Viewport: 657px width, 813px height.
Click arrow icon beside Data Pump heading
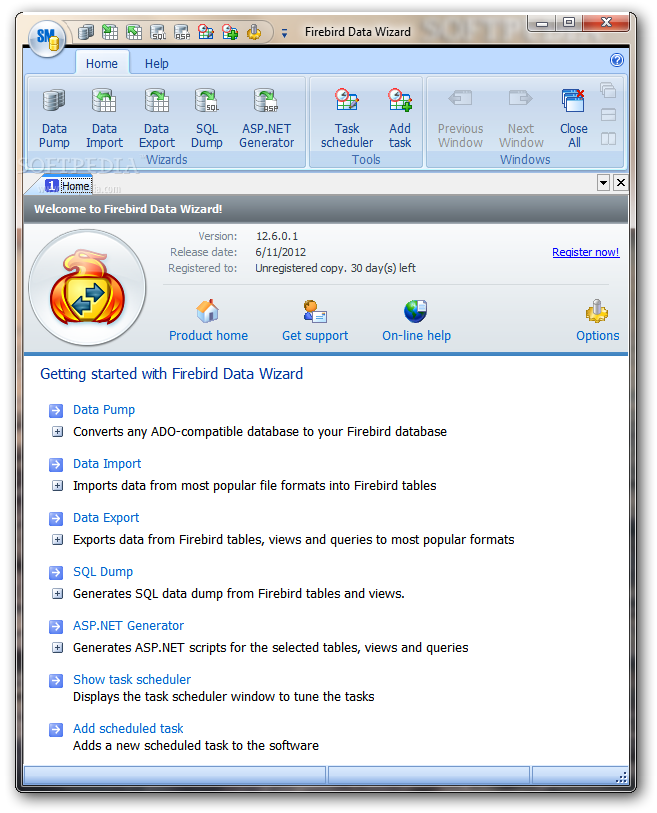point(56,411)
